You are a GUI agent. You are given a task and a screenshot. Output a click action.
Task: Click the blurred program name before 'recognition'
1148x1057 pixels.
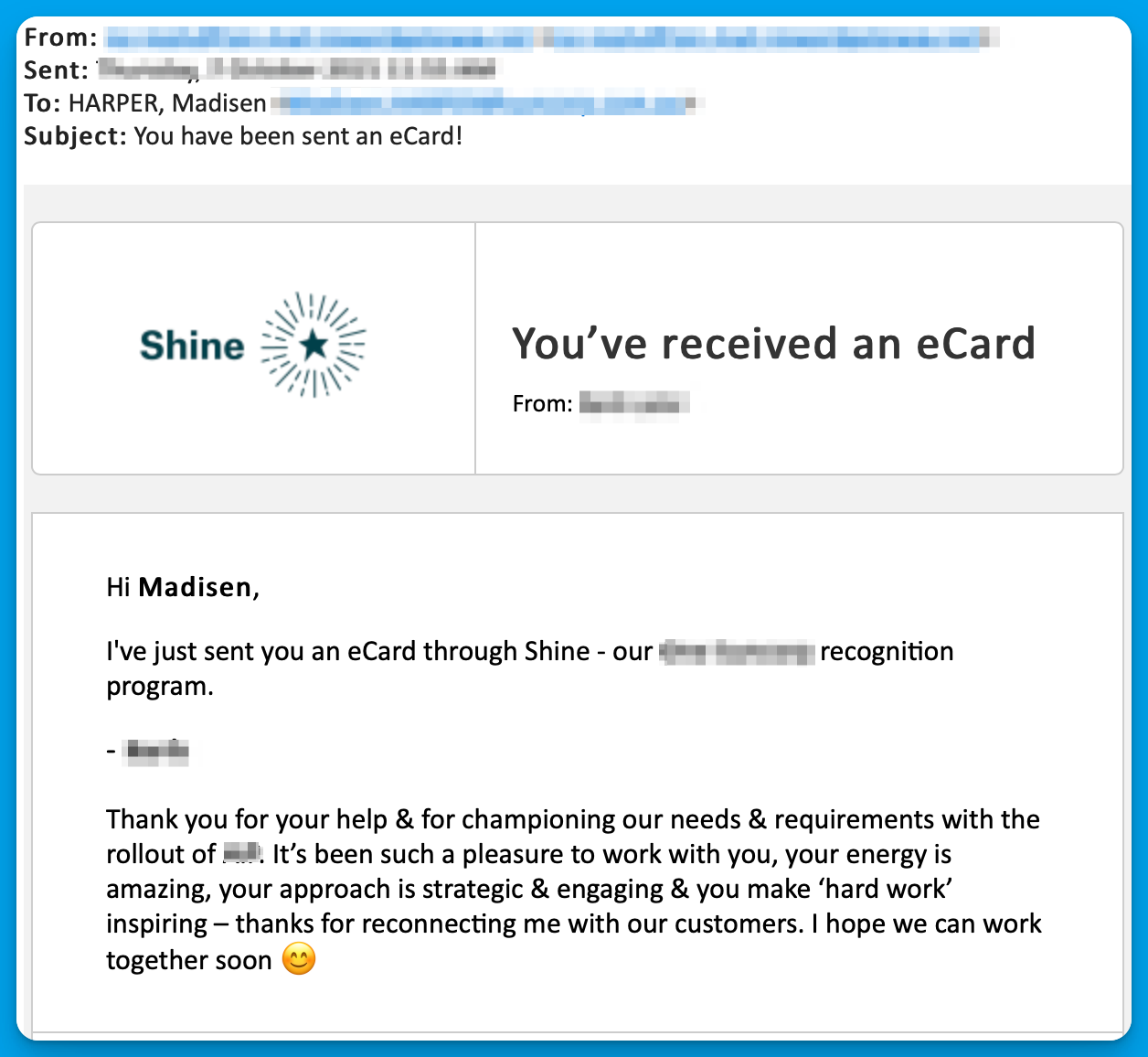pos(737,652)
